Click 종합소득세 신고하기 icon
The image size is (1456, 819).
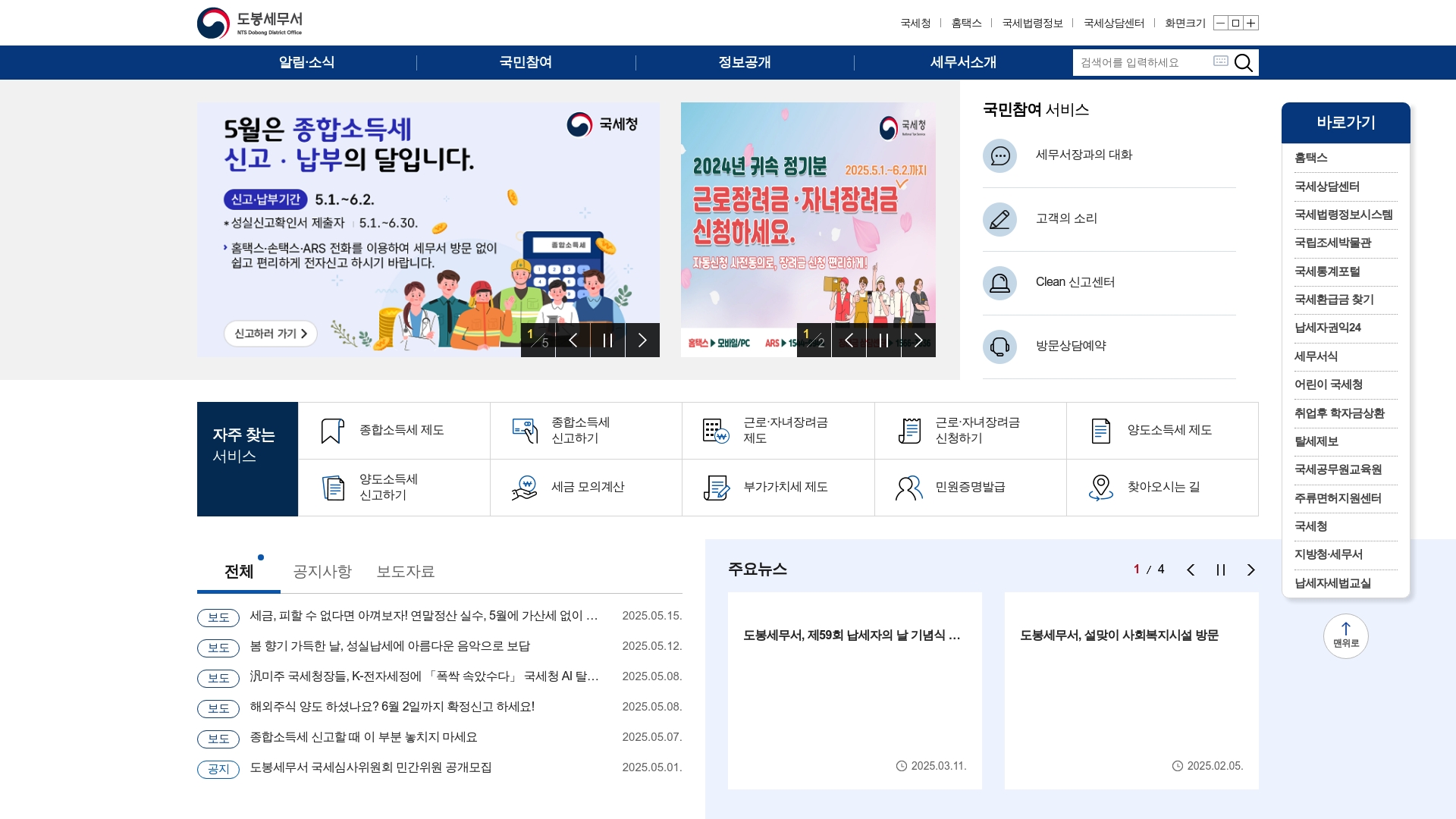tap(525, 431)
